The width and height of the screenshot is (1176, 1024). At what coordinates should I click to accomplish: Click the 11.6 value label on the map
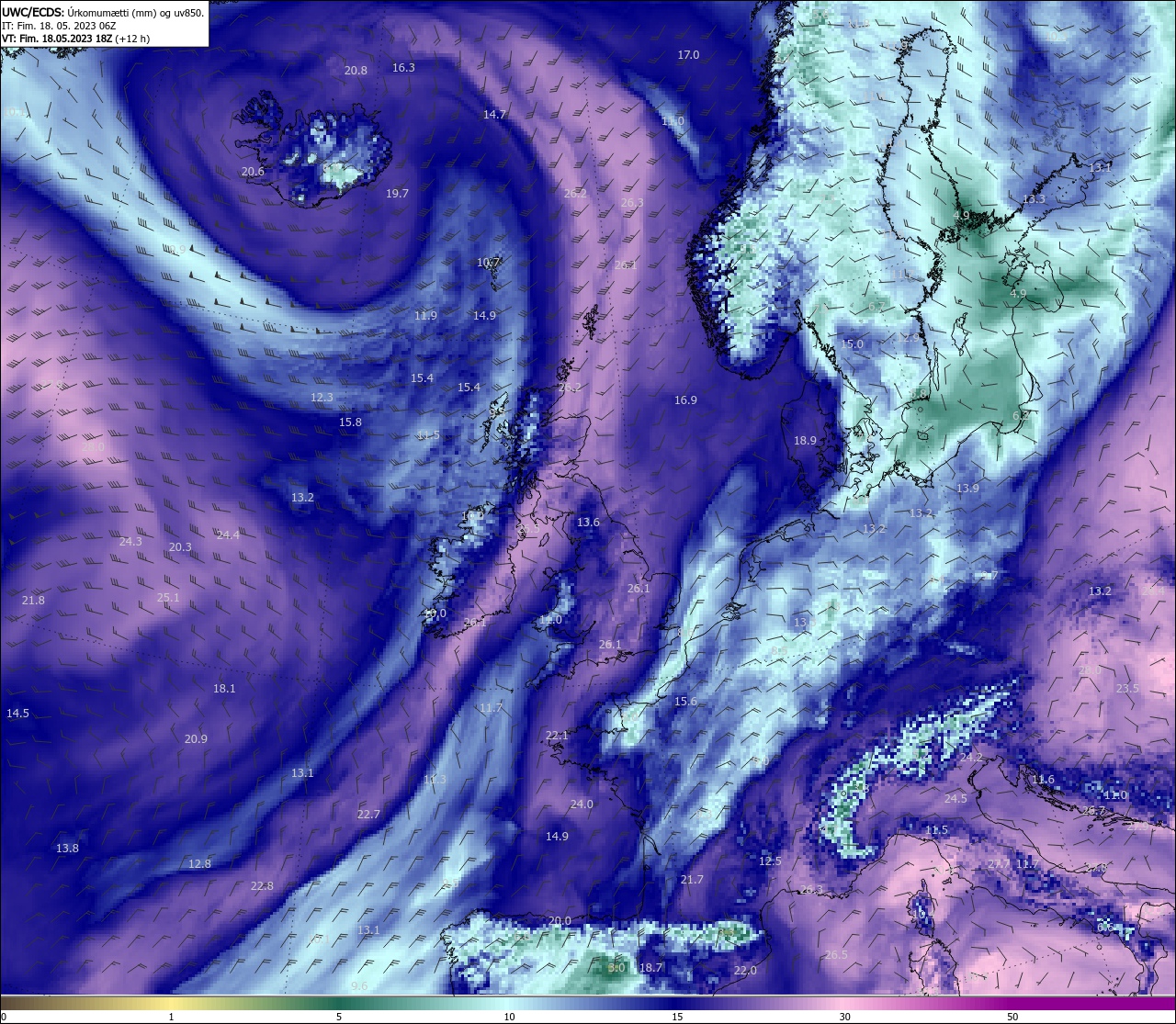pyautogui.click(x=1043, y=780)
